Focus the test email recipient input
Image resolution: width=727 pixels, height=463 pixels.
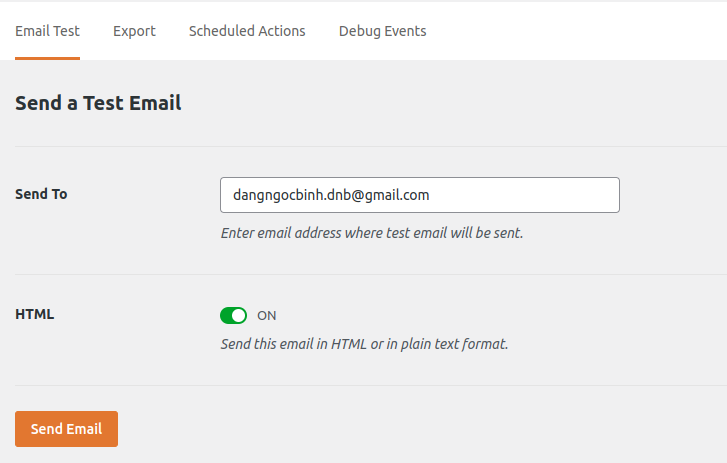click(419, 195)
